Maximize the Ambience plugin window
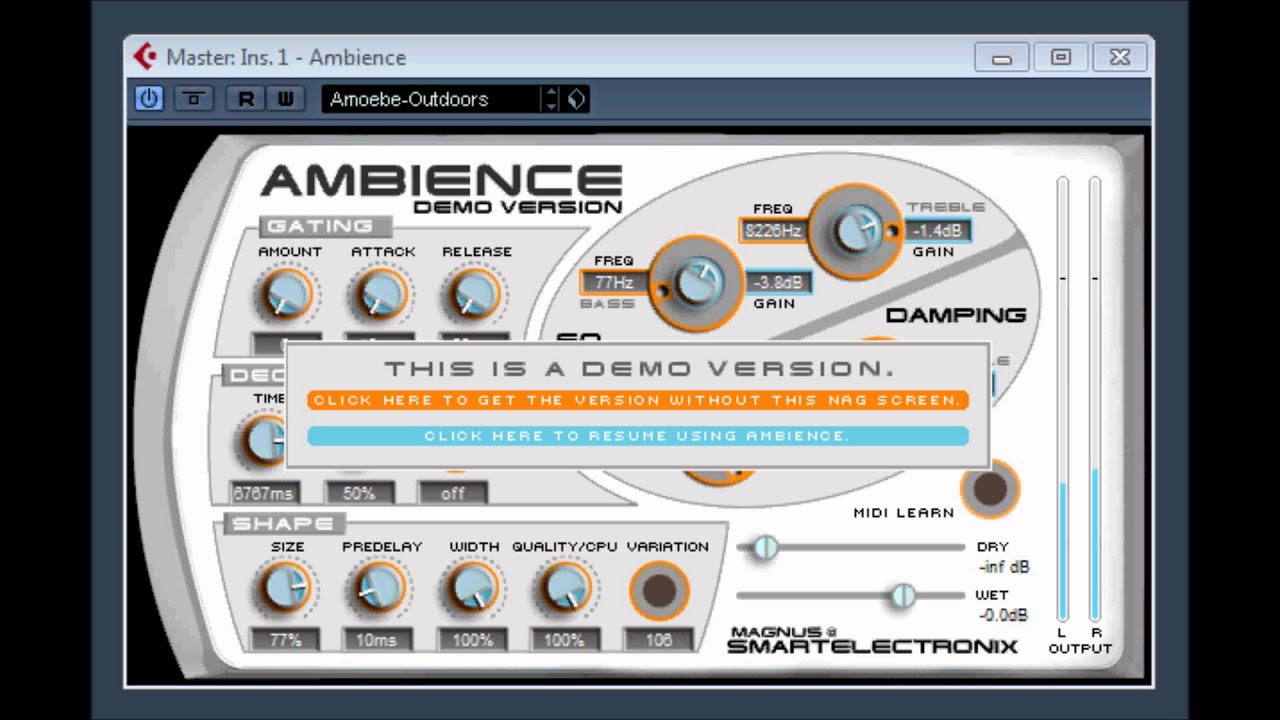Image resolution: width=1280 pixels, height=720 pixels. click(1061, 57)
